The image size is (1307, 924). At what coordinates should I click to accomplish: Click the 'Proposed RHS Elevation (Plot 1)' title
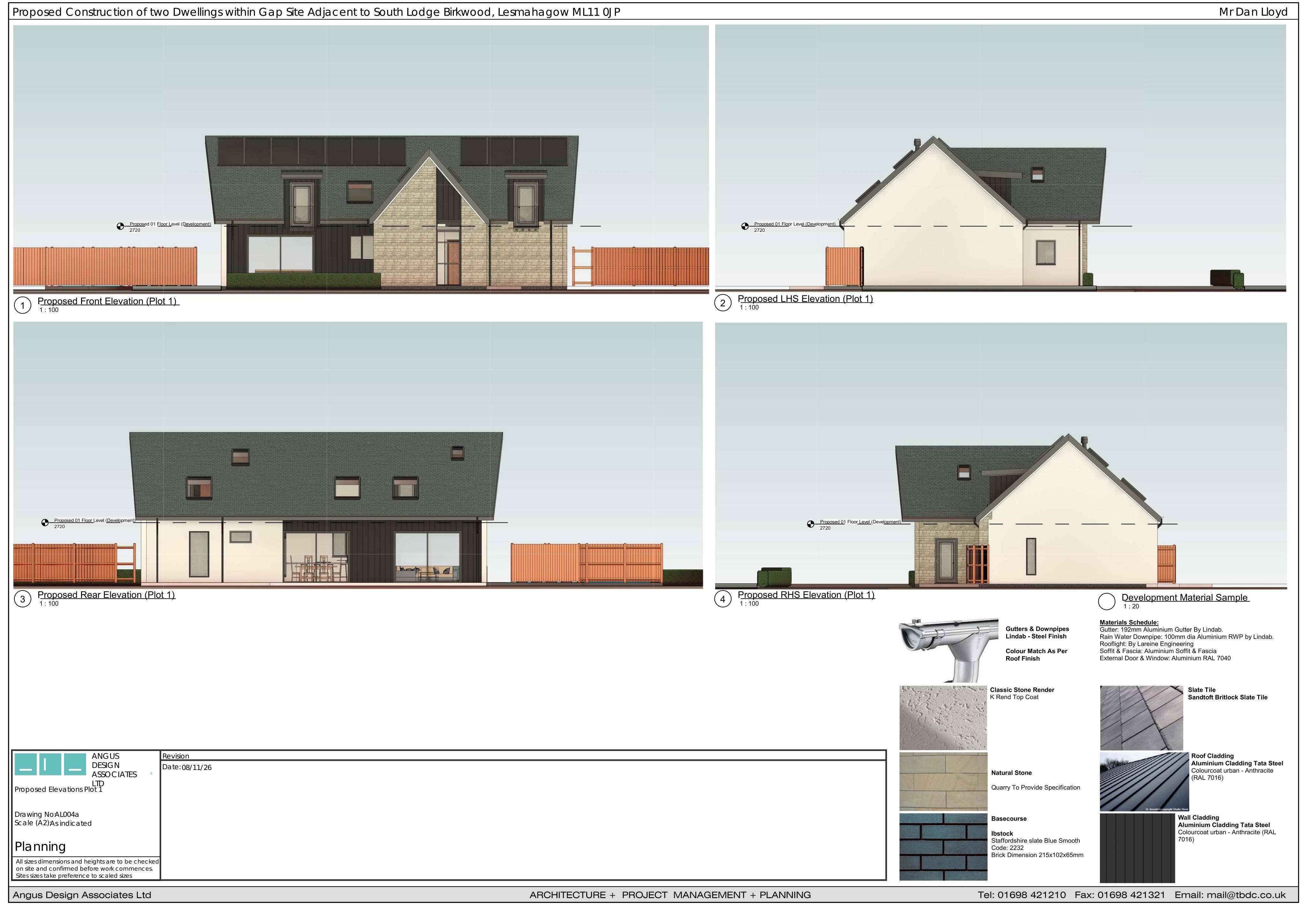(806, 595)
